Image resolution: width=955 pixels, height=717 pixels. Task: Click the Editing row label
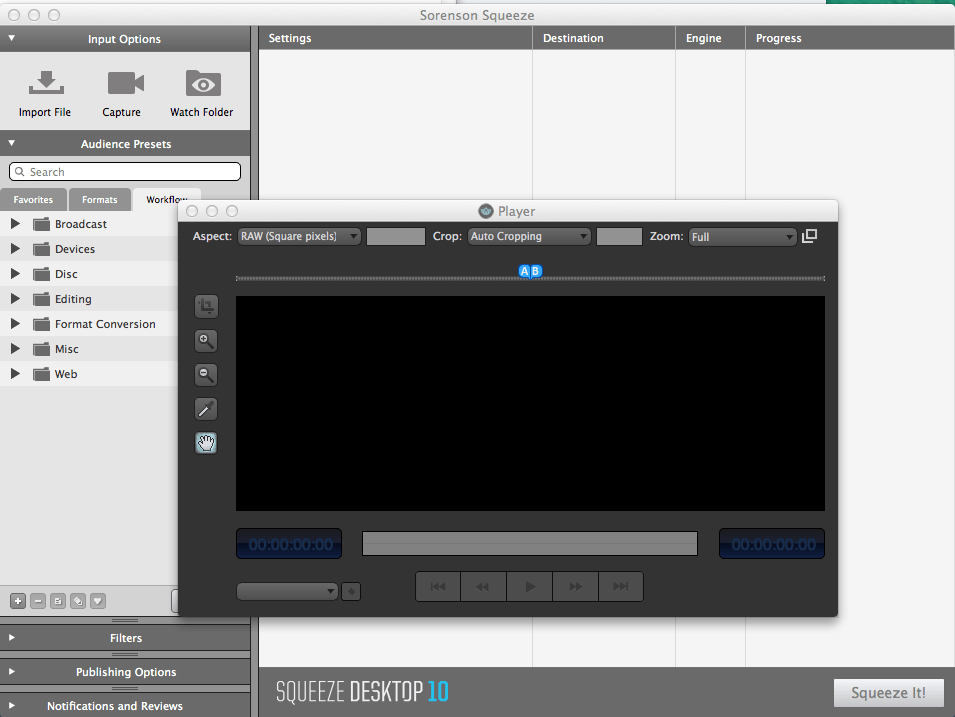(x=73, y=299)
